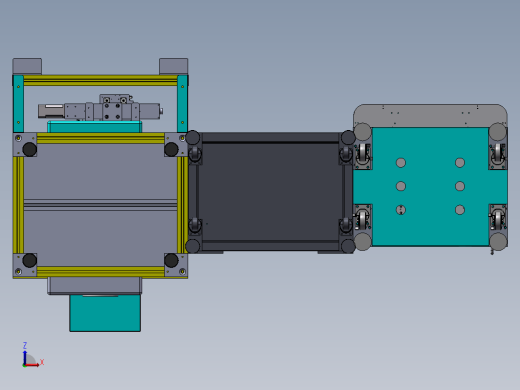520x390 pixels.
Task: Select the rounded gray handle plate on right cart
Action: [430, 116]
